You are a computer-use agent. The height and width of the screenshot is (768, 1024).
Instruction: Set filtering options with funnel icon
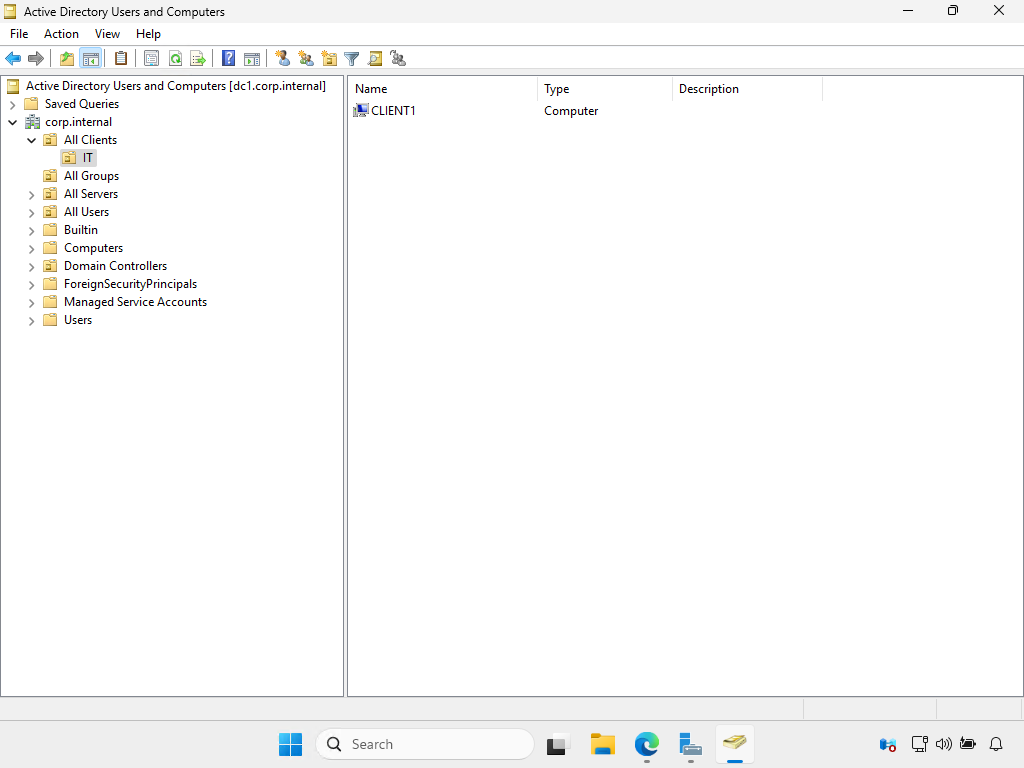click(351, 59)
